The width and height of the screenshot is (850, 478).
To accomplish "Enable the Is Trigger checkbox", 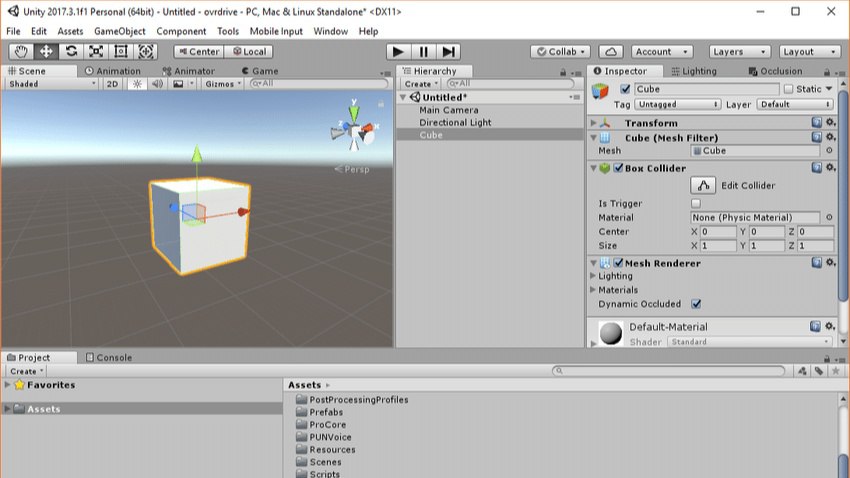I will tap(696, 203).
